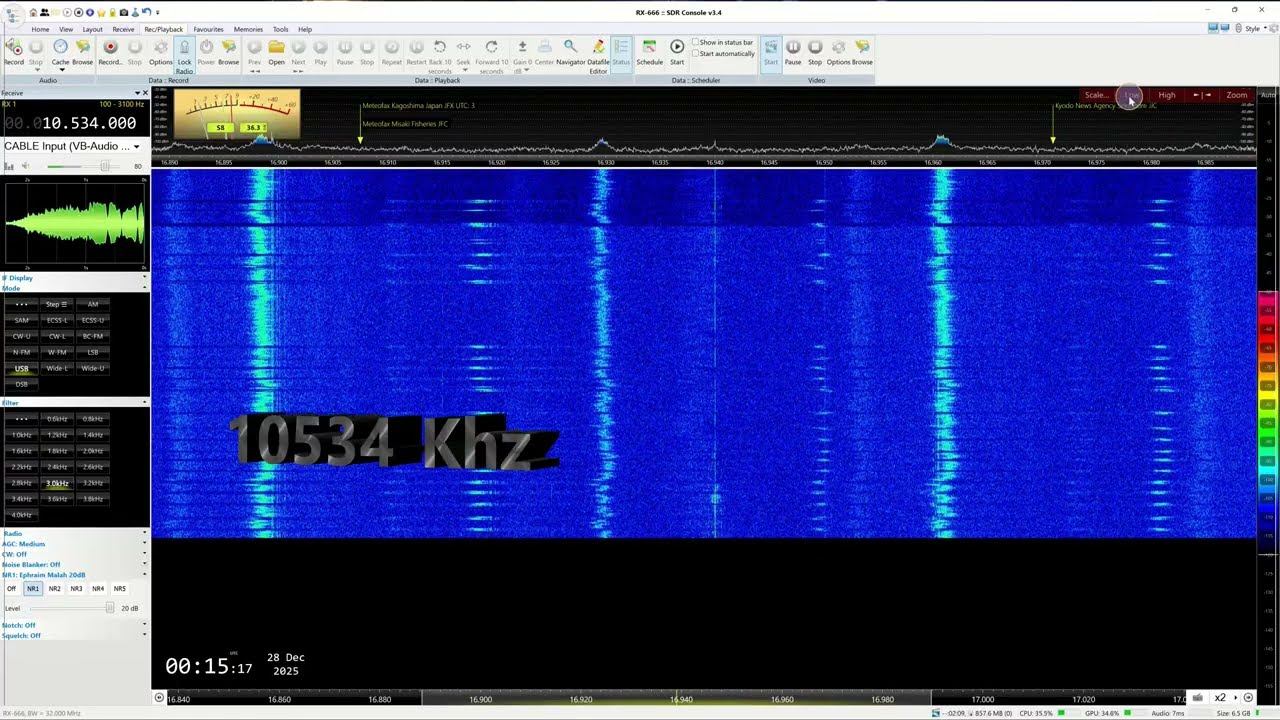1280x720 pixels.
Task: Choose the 2.4kHz filter bandwidth
Action: (x=57, y=467)
